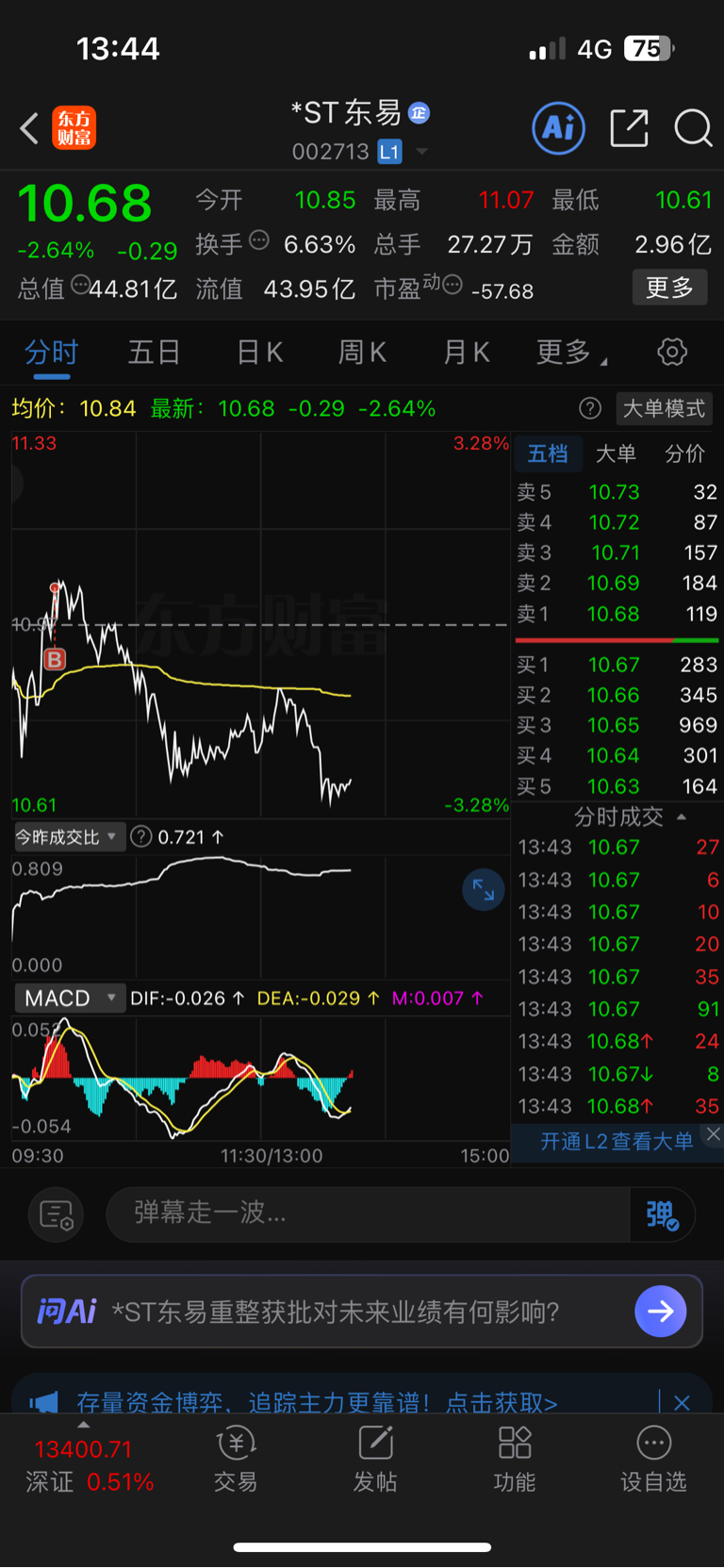The height and width of the screenshot is (1568, 724).
Task: Tap the L1 level badge
Action: point(389,152)
